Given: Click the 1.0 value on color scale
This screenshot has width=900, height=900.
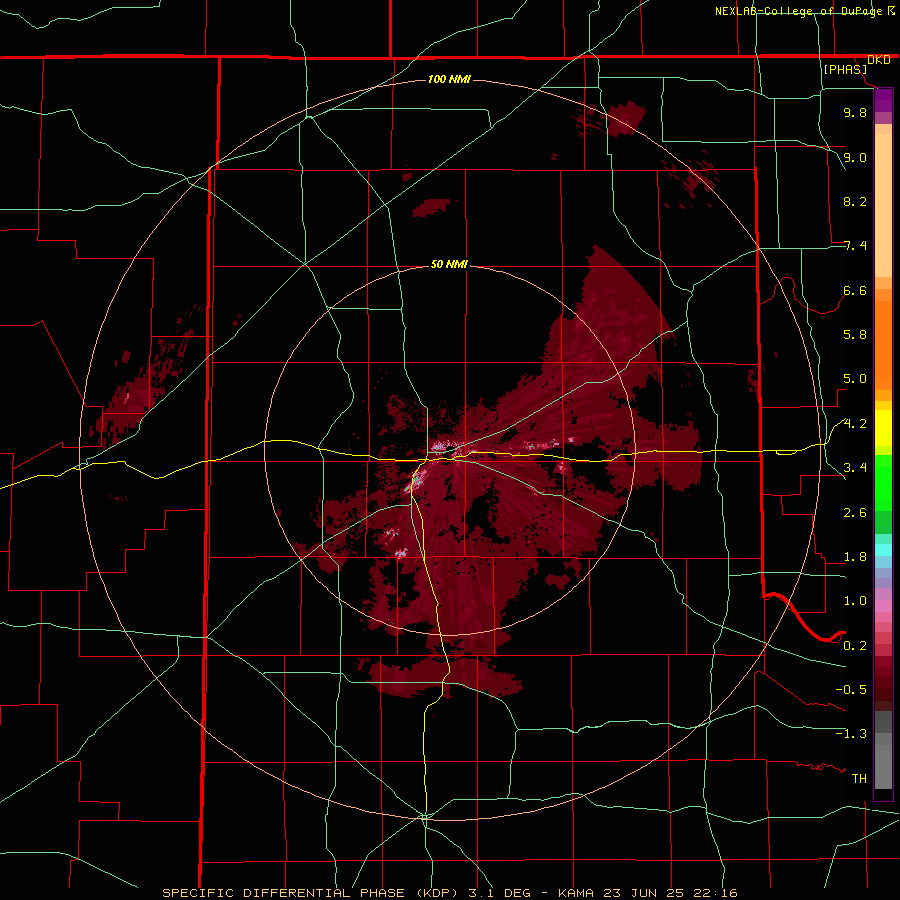Looking at the screenshot, I should point(855,601).
